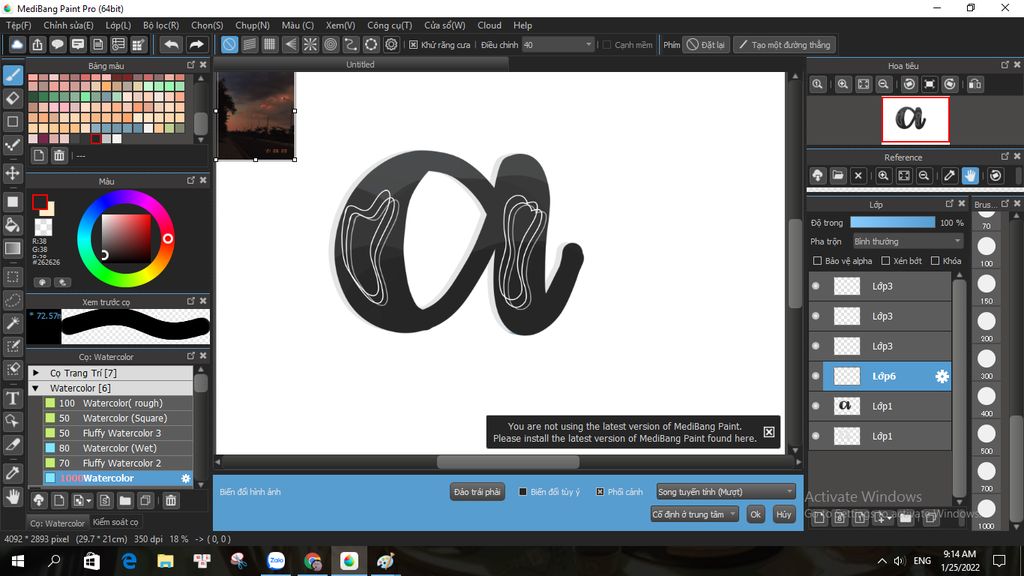Screen dimensions: 1024x576
Task: Open Song tuyến tính (Mượt) dropdown
Action: click(x=725, y=492)
